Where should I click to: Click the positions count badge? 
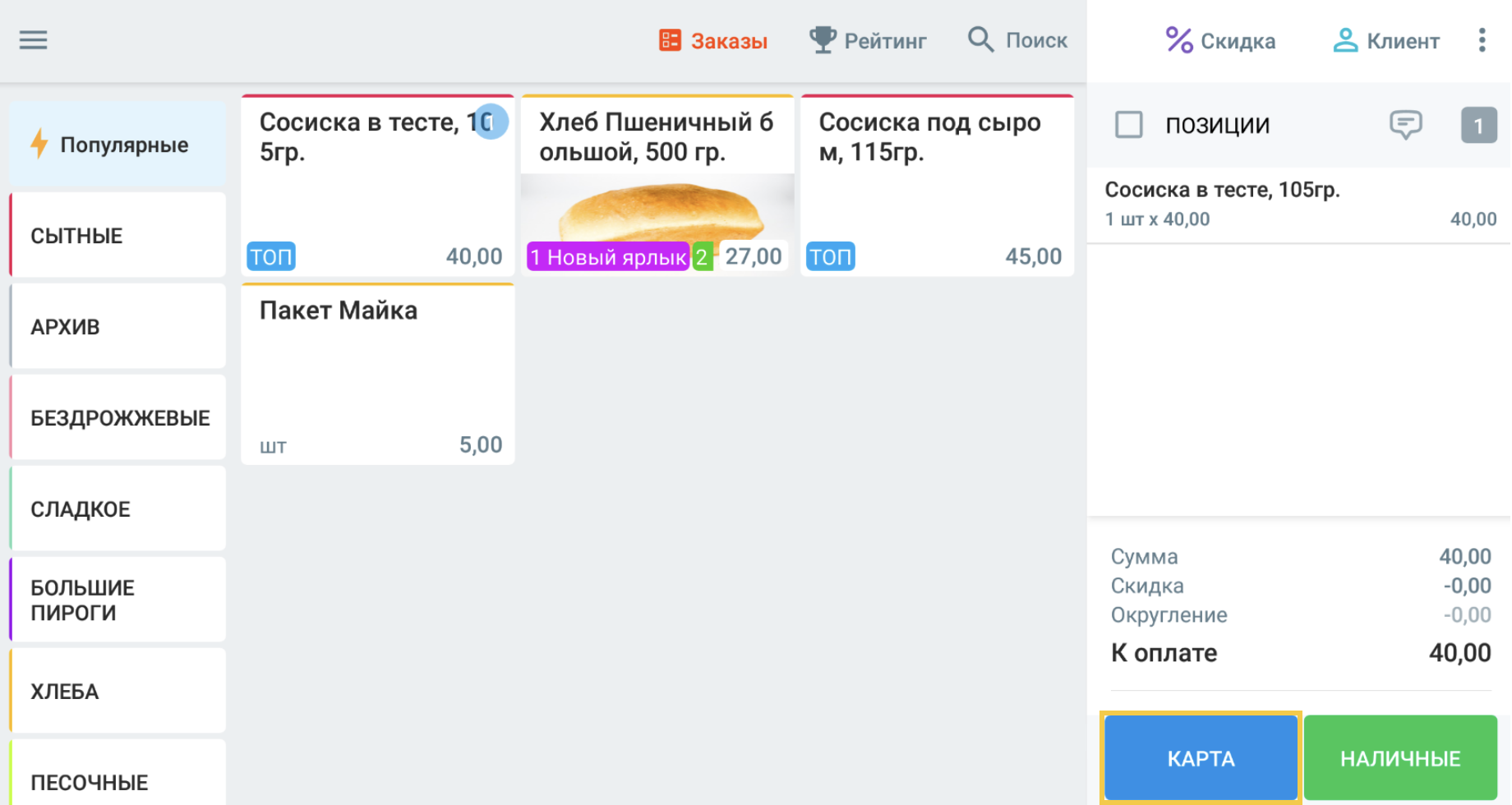click(x=1478, y=126)
